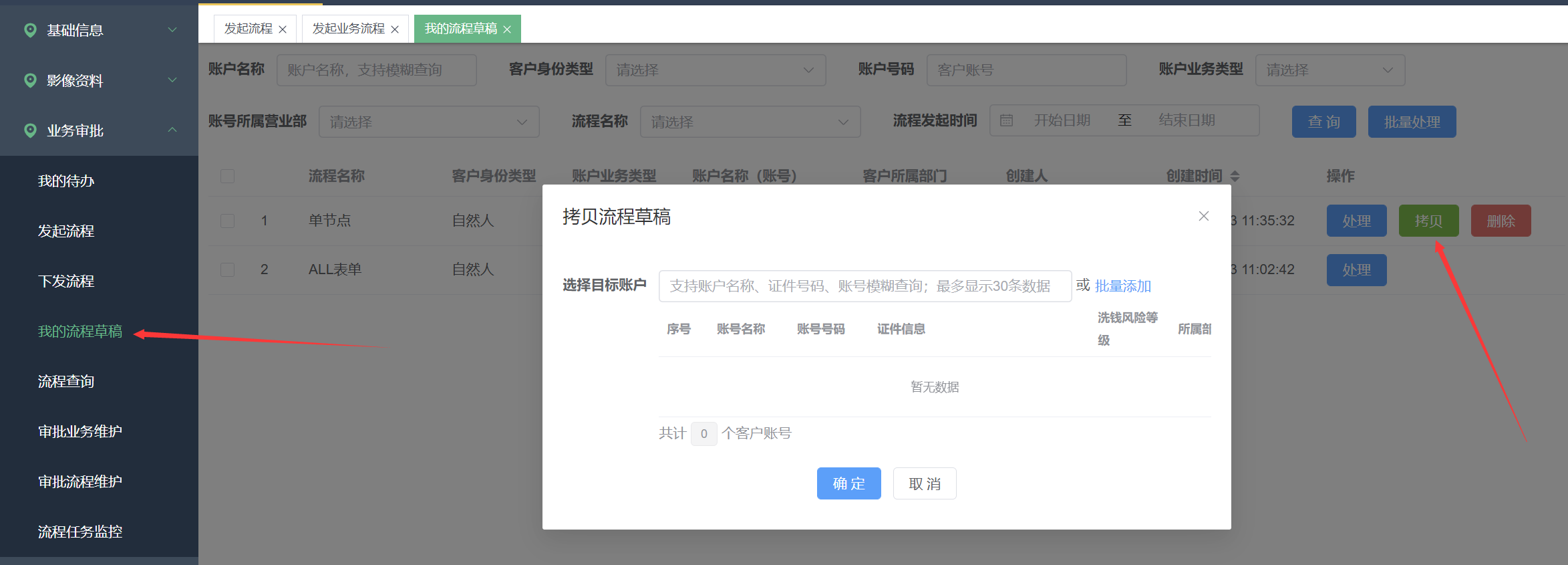Close the 发起业务流程 tab with its X
This screenshot has width=1568, height=565.
(395, 29)
